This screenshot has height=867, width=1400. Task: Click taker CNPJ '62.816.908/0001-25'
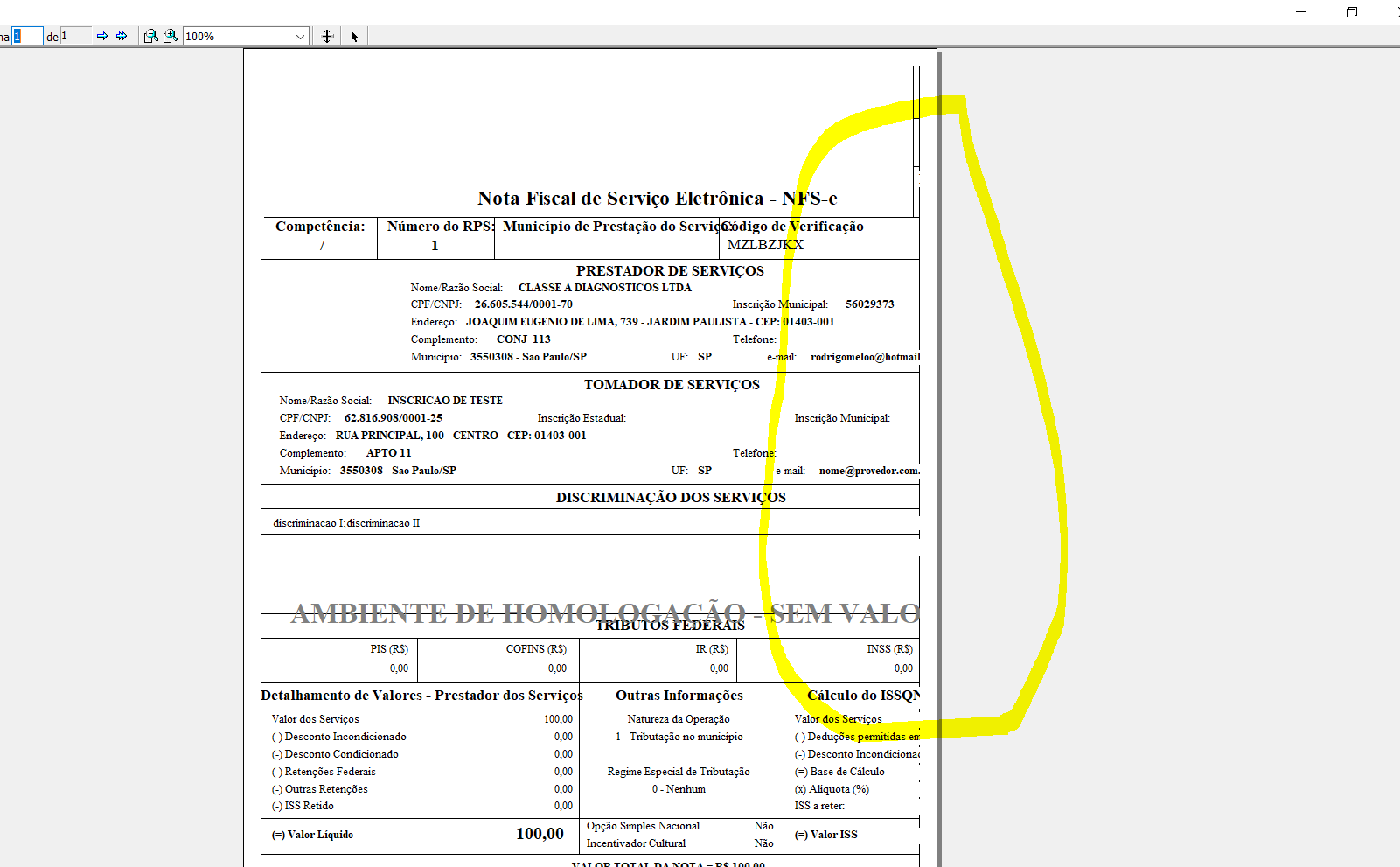[x=394, y=418]
